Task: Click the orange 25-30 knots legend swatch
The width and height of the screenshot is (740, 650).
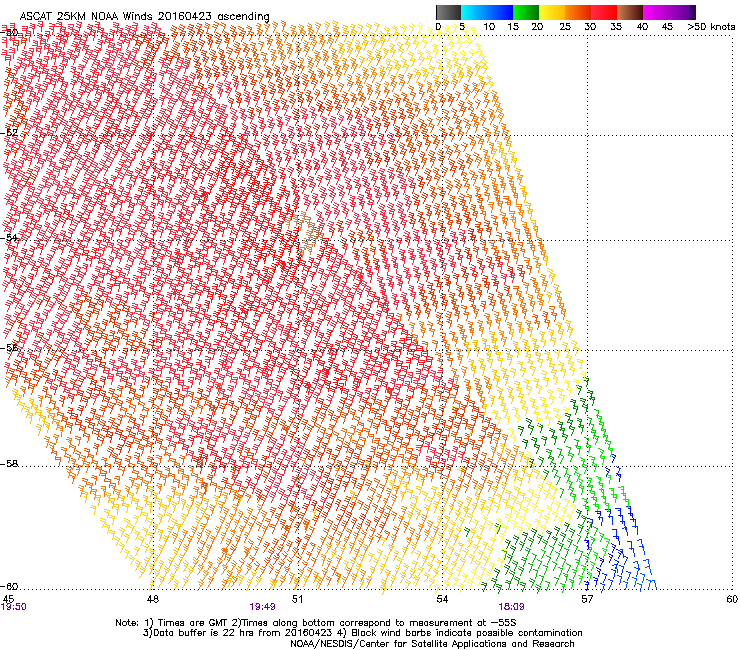Action: 578,12
